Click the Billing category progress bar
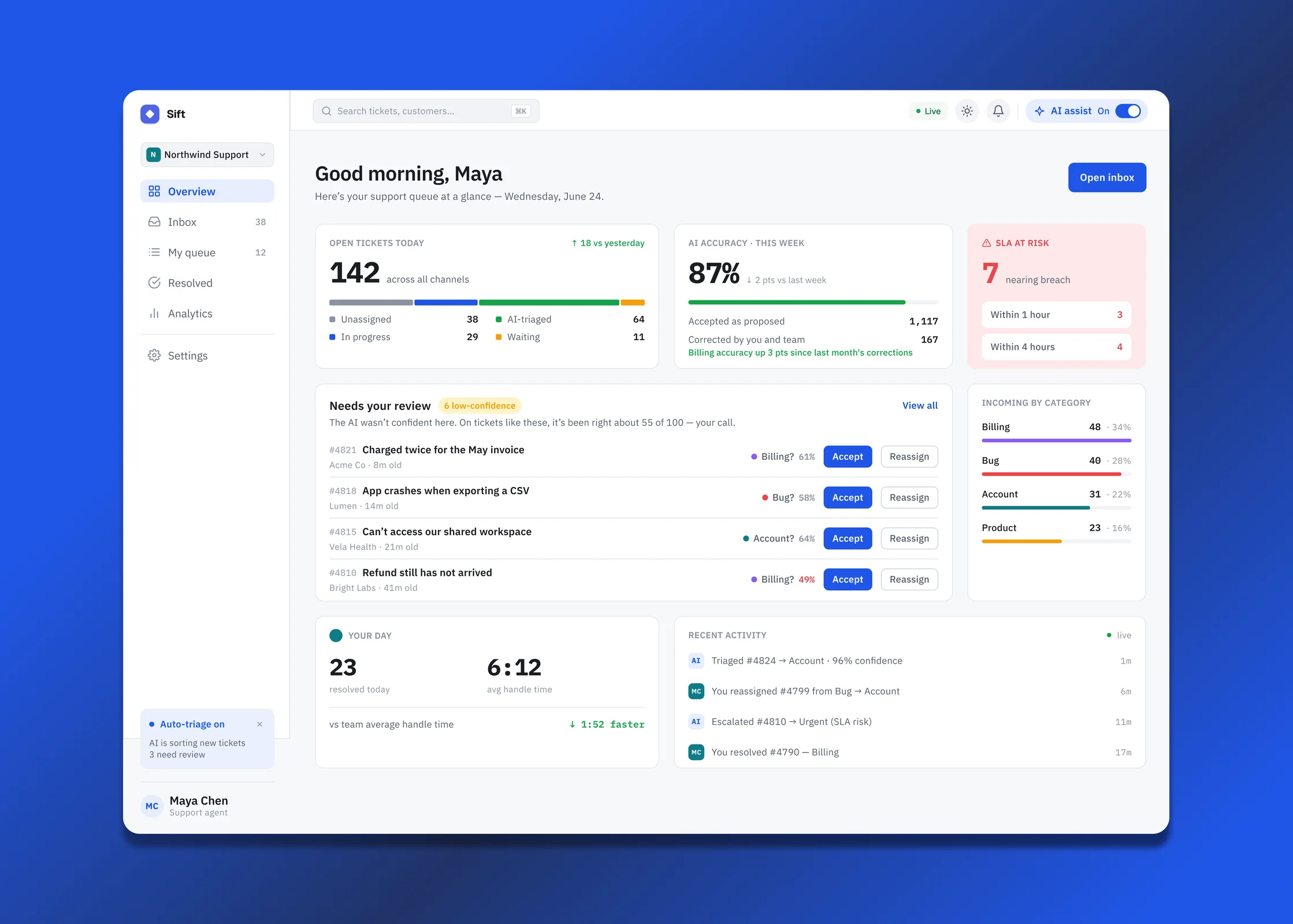The image size is (1293, 924). [1056, 441]
